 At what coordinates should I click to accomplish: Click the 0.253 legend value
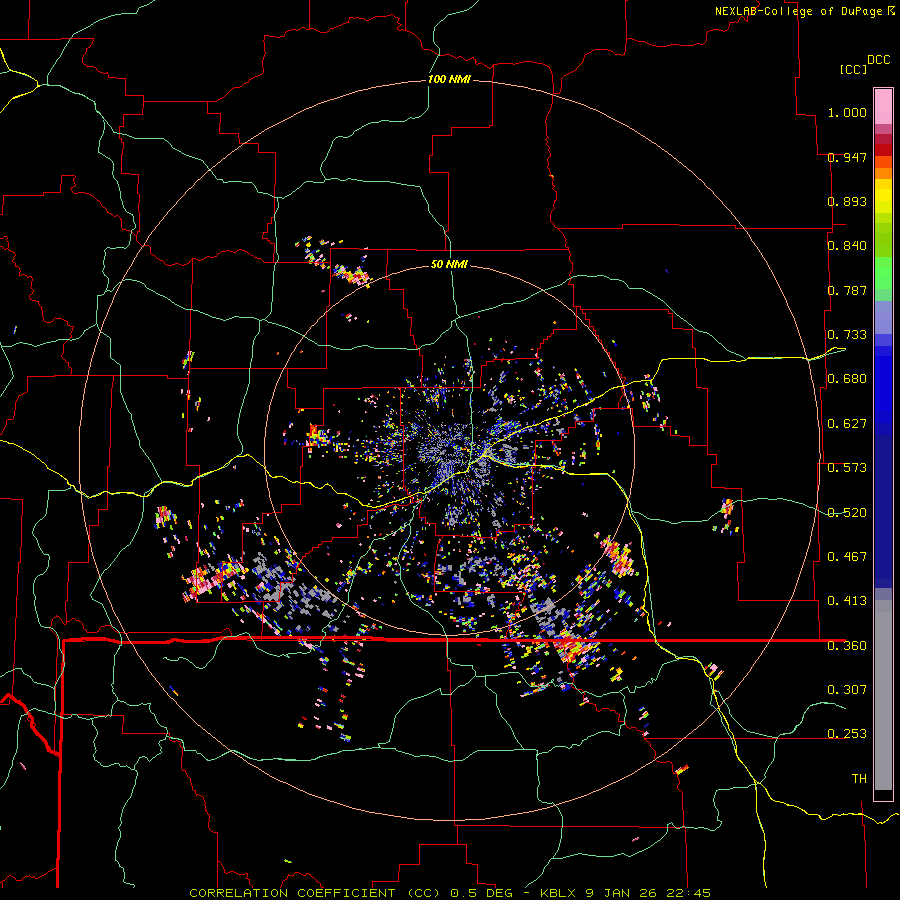pos(847,734)
